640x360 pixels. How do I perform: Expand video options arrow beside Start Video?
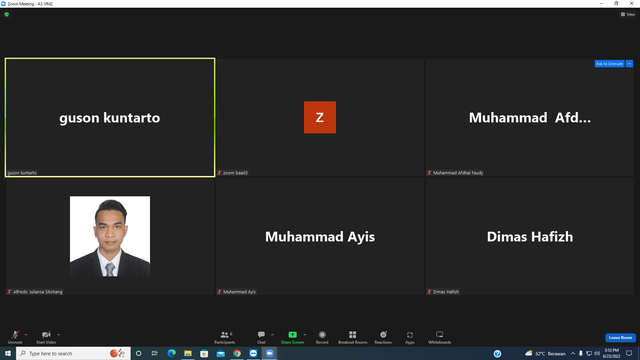pos(59,335)
